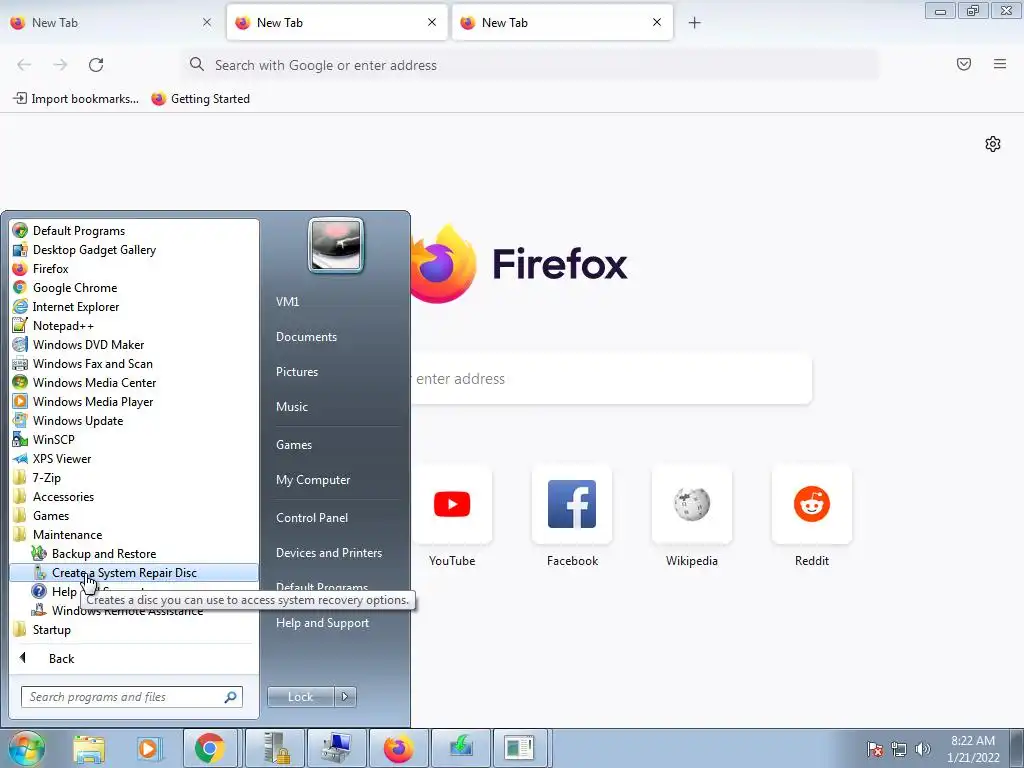
Task: Open YouTube shortcut tile
Action: [x=452, y=504]
